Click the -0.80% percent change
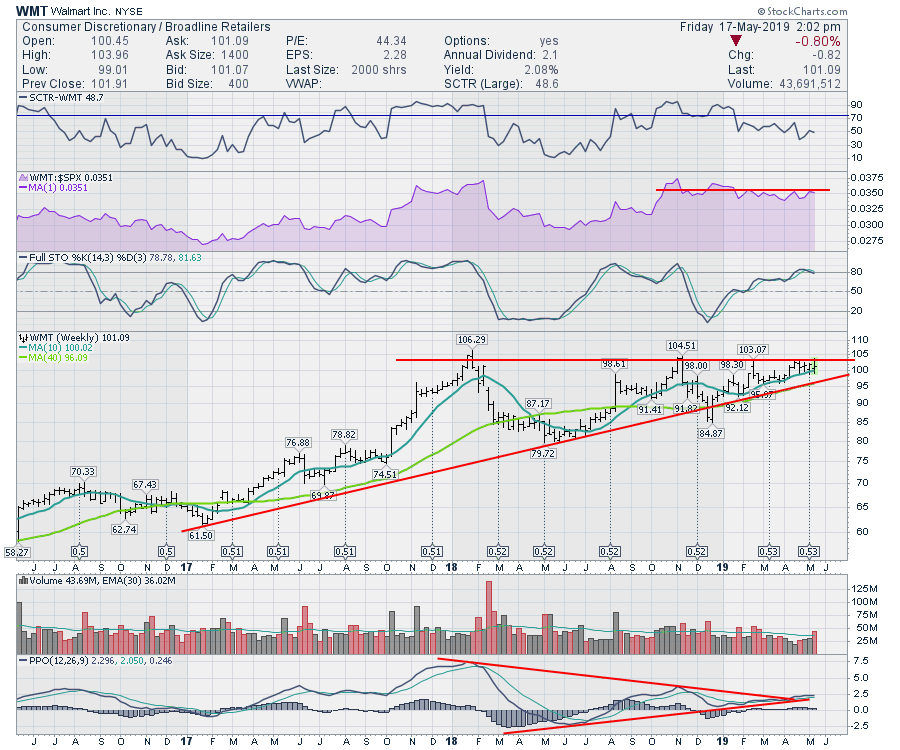This screenshot has height=750, width=900. 818,41
